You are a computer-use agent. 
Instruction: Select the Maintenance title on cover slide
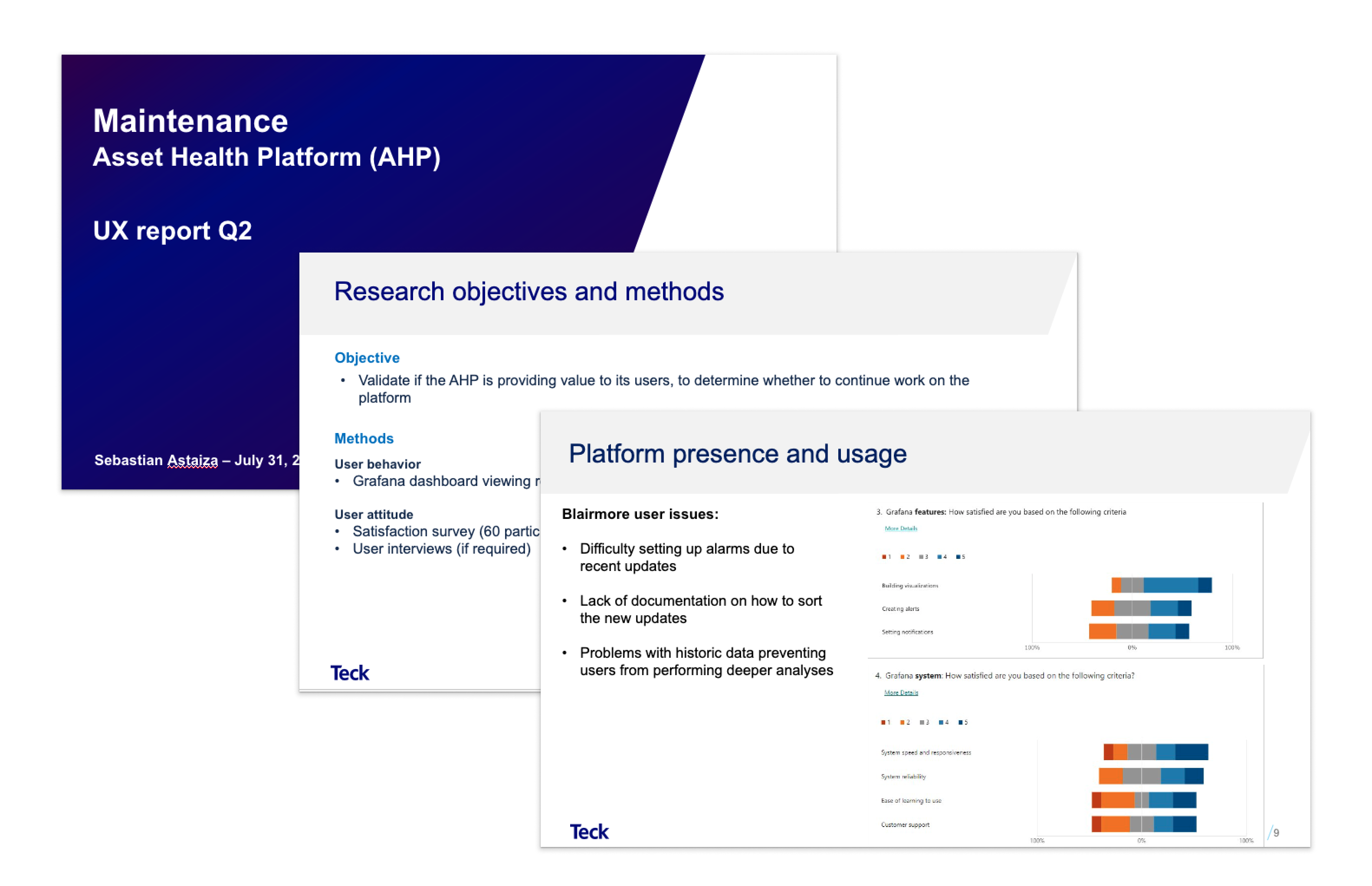pos(190,121)
